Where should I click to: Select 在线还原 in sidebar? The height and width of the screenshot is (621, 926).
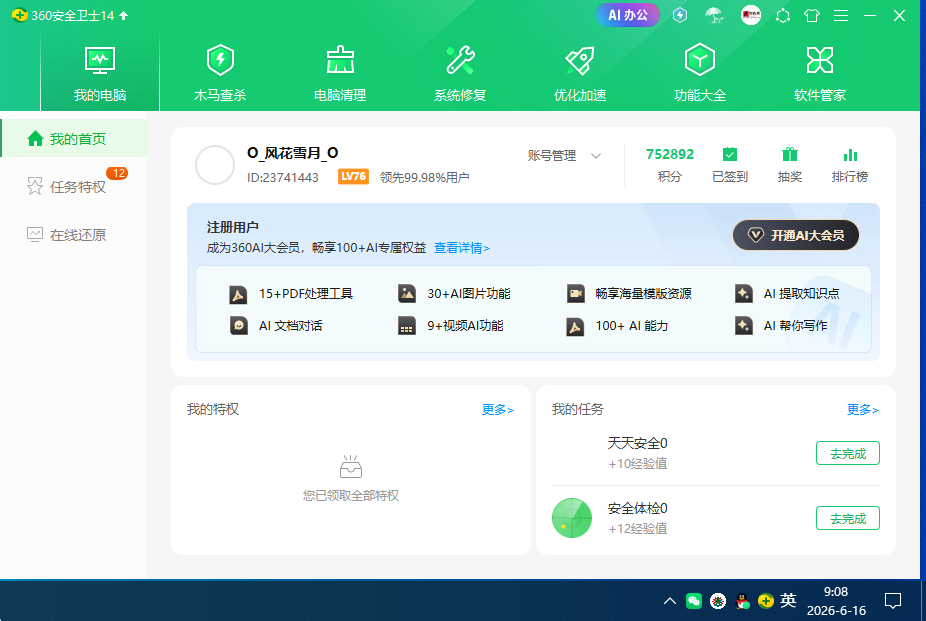pyautogui.click(x=73, y=235)
